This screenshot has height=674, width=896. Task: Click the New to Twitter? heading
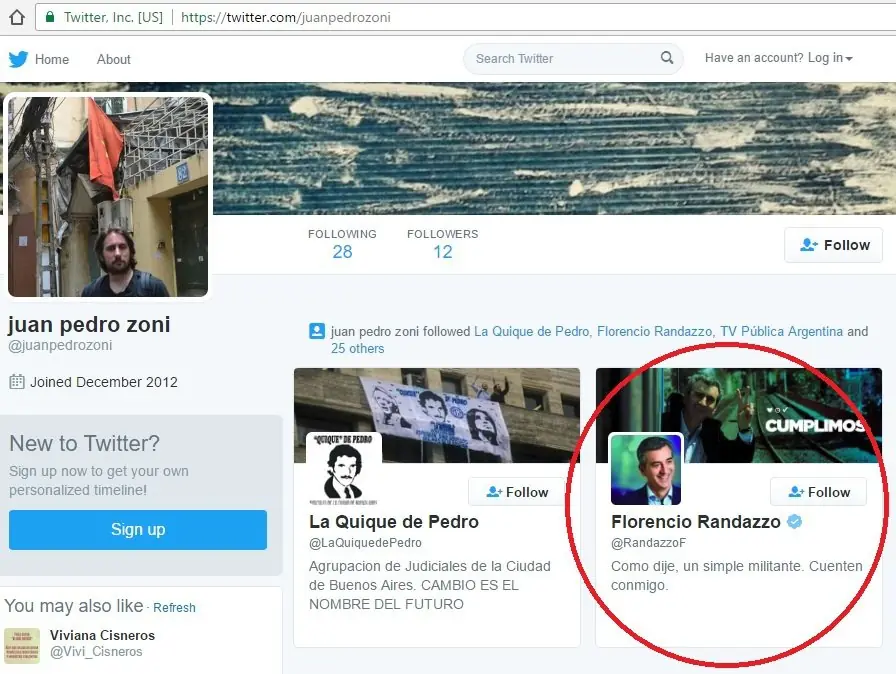tap(85, 443)
